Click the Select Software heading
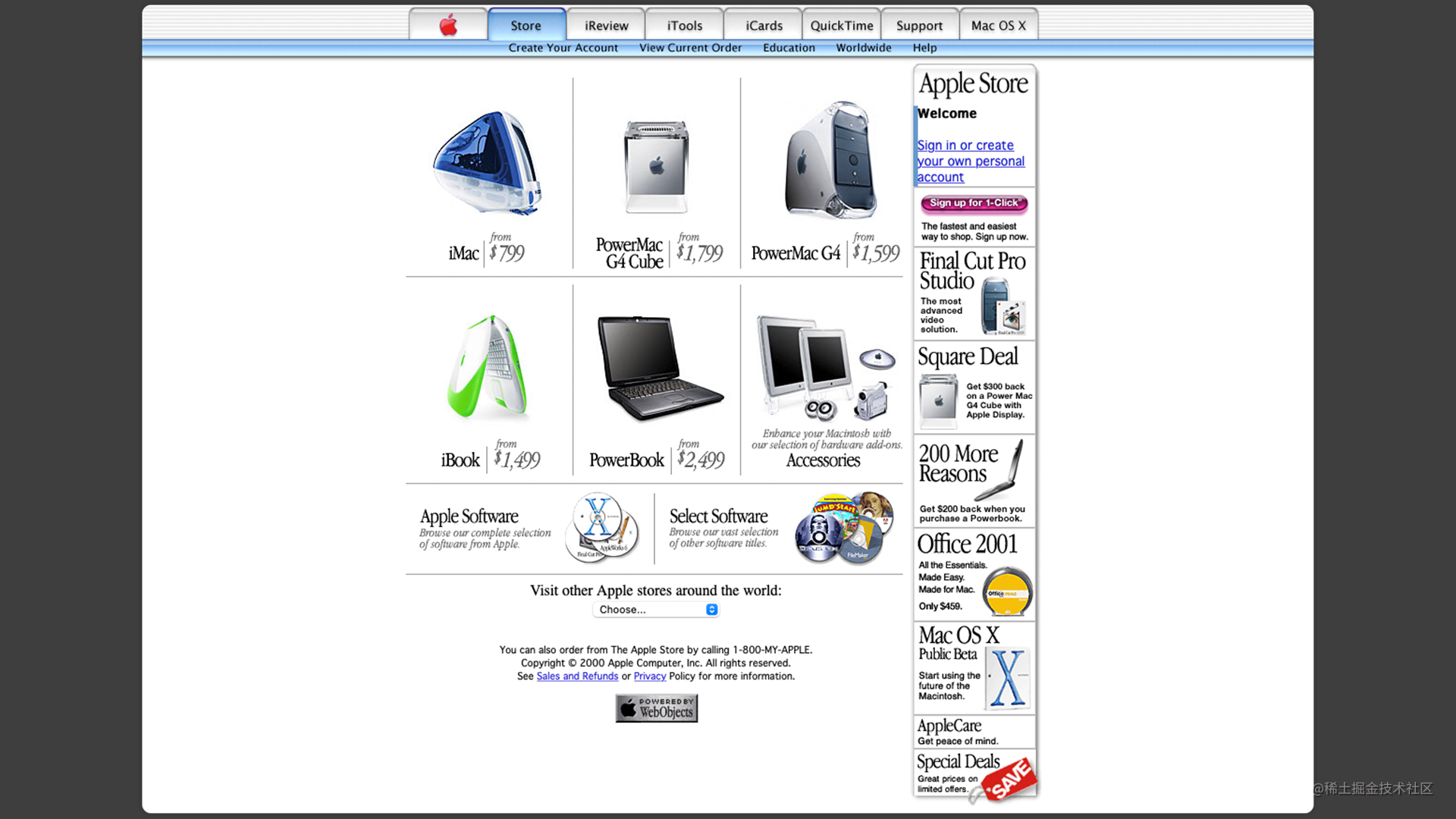The width and height of the screenshot is (1456, 819). coord(718,516)
